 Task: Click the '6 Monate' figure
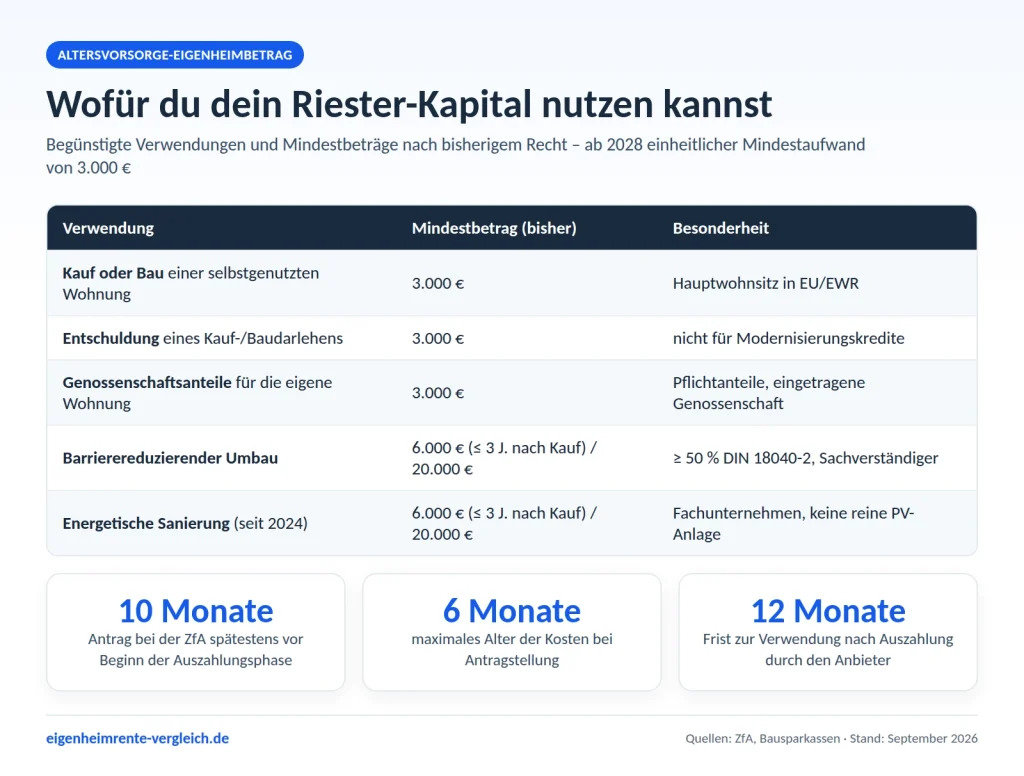512,611
